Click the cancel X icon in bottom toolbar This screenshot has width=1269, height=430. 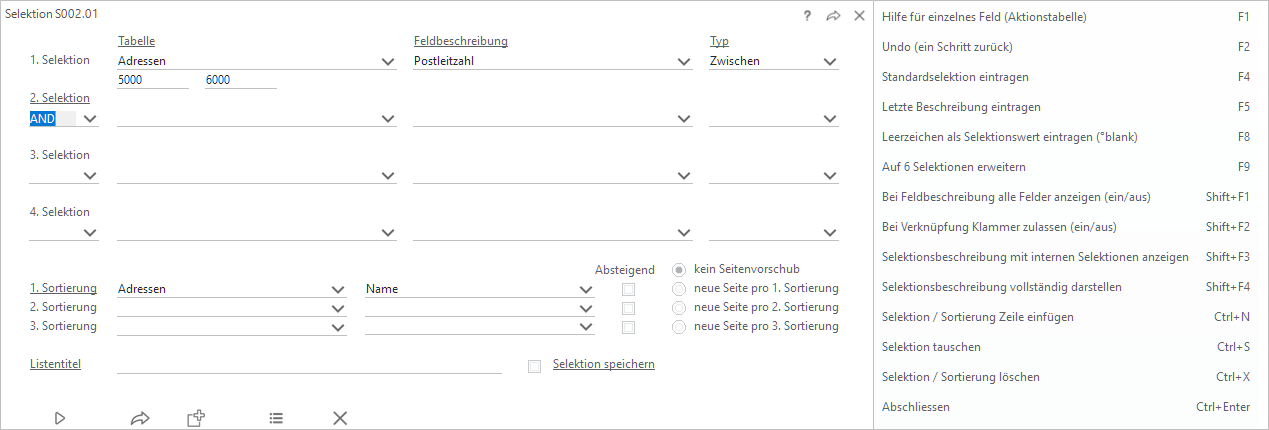point(340,418)
